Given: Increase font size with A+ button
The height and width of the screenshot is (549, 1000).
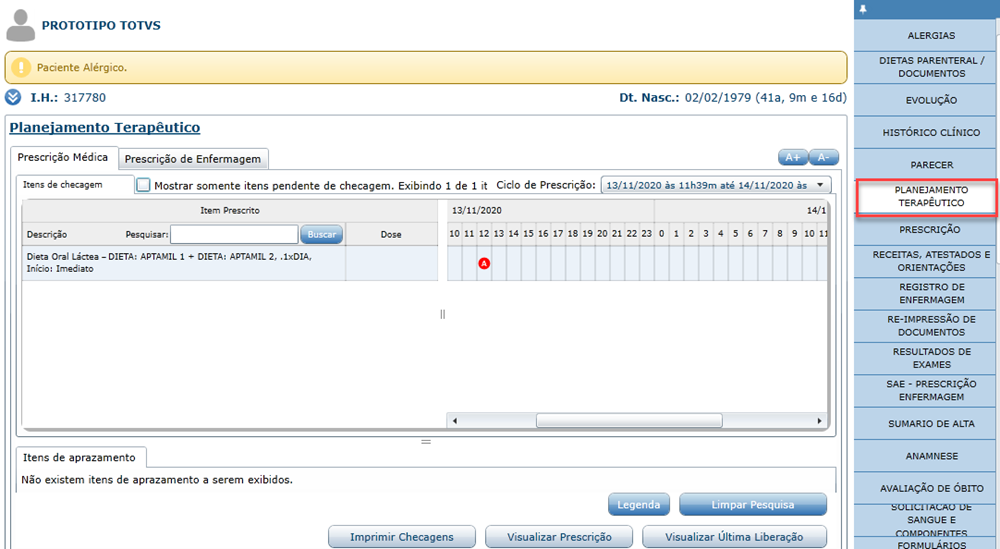Looking at the screenshot, I should pyautogui.click(x=793, y=157).
